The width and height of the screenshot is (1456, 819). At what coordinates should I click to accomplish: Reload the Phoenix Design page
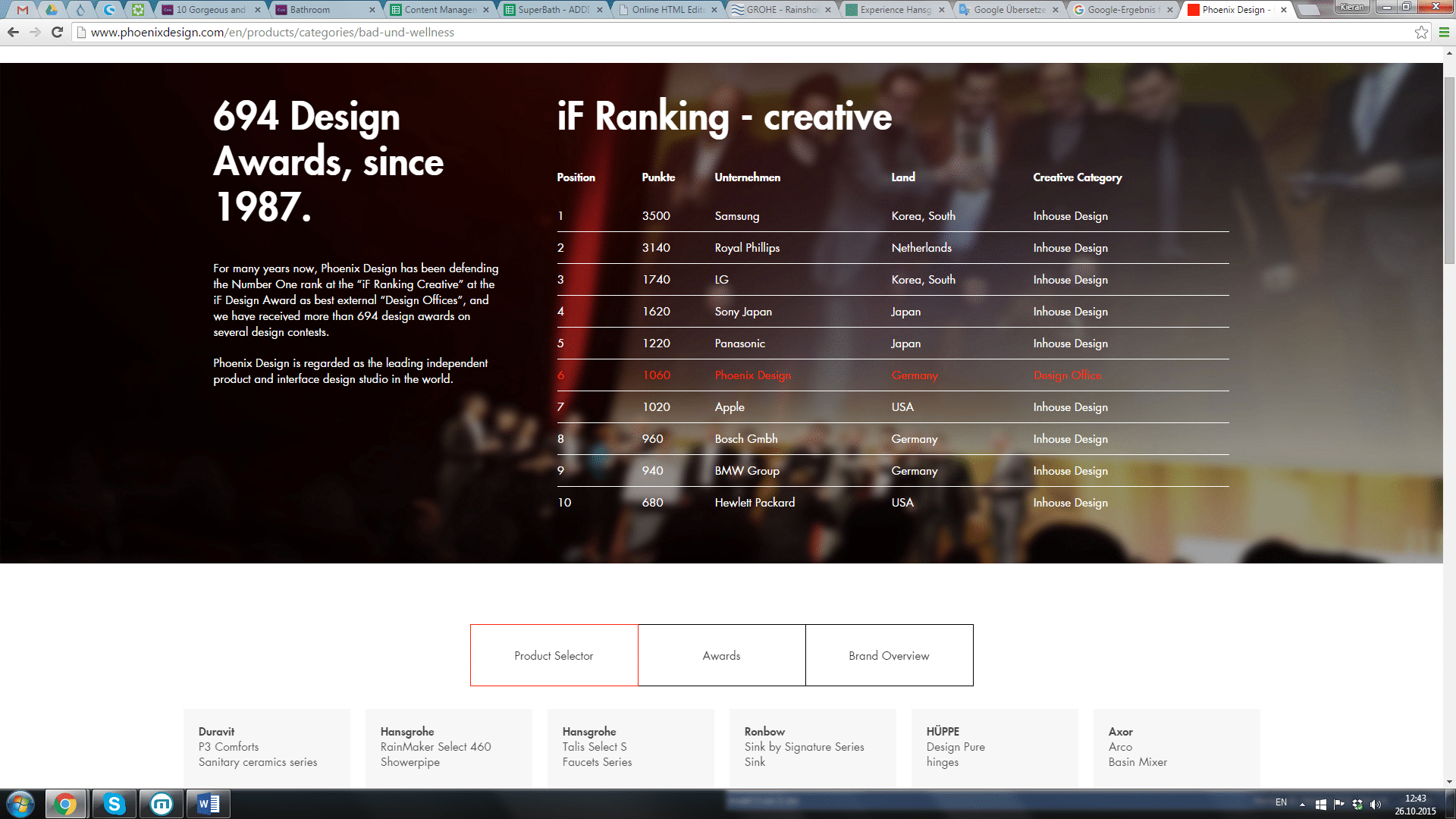(57, 32)
